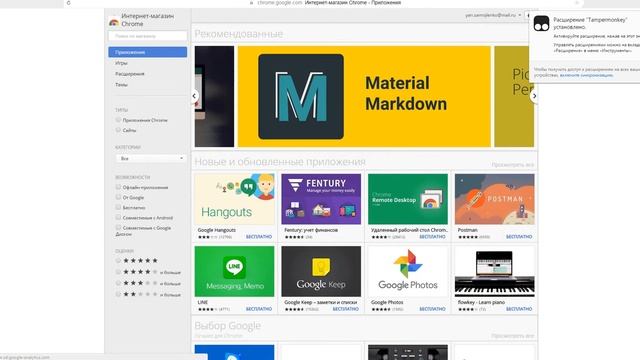
Task: Check the Офлайн-приложения checkbox
Action: pyautogui.click(x=118, y=187)
